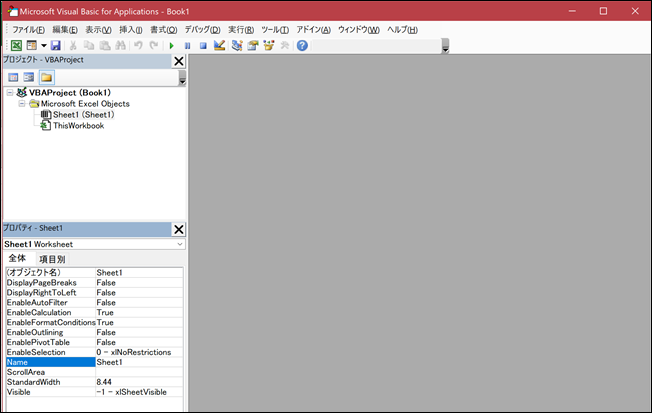The image size is (652, 413).
Task: Select the EnablePivotTable property row
Action: 94,342
